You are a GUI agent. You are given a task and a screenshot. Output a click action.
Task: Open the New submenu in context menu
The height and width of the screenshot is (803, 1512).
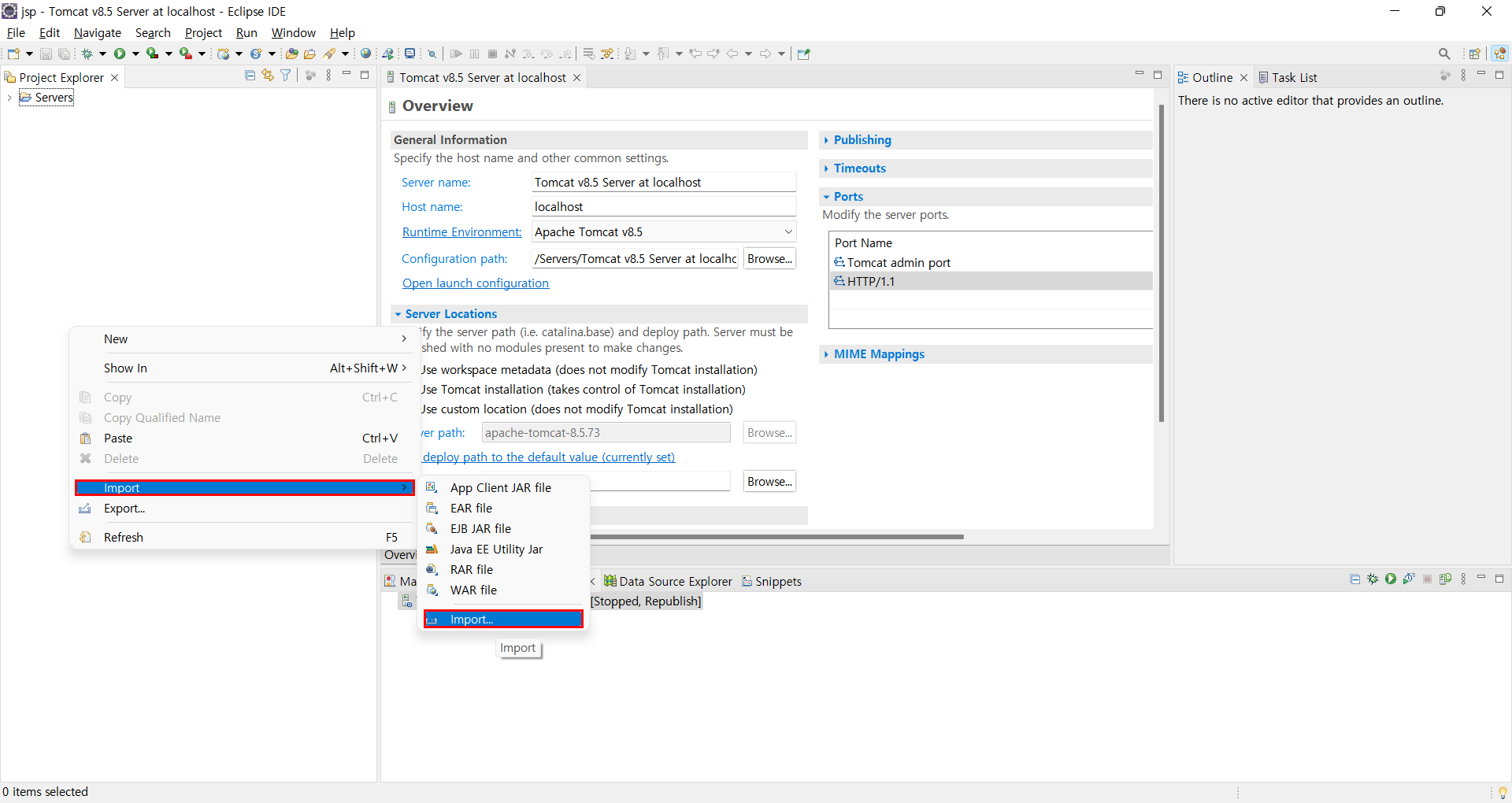coord(243,339)
